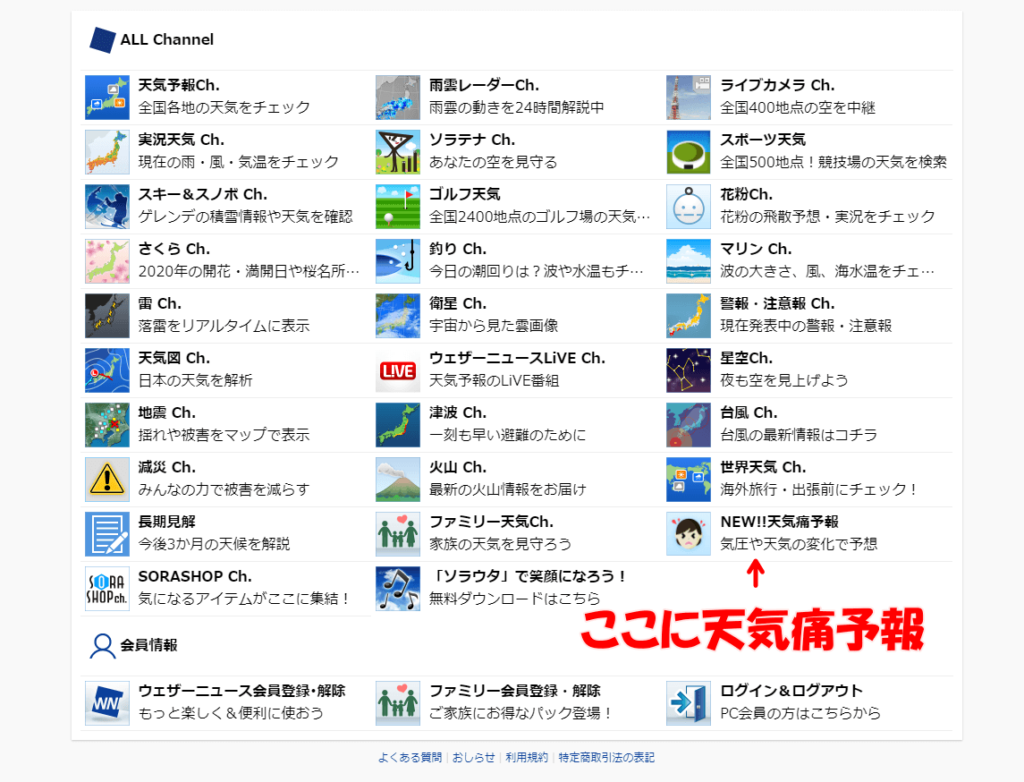Viewport: 1024px width, 782px height.
Task: Select the 世界天気 Ch. title link
Action: [763, 467]
